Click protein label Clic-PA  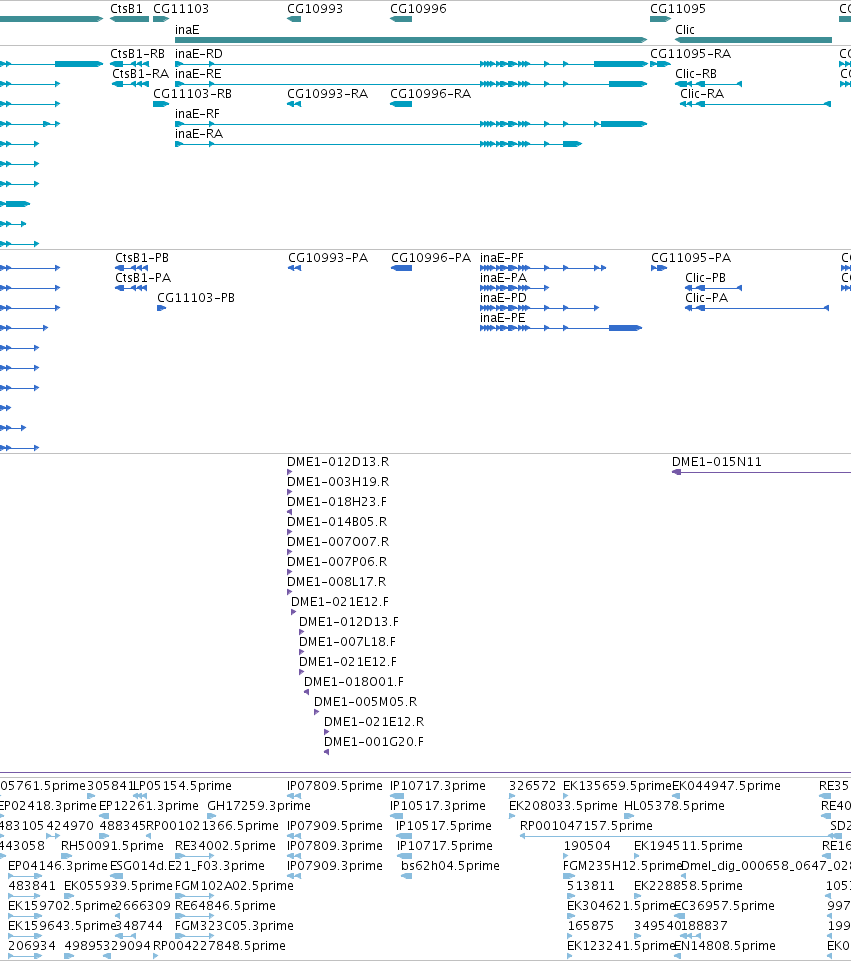(706, 298)
